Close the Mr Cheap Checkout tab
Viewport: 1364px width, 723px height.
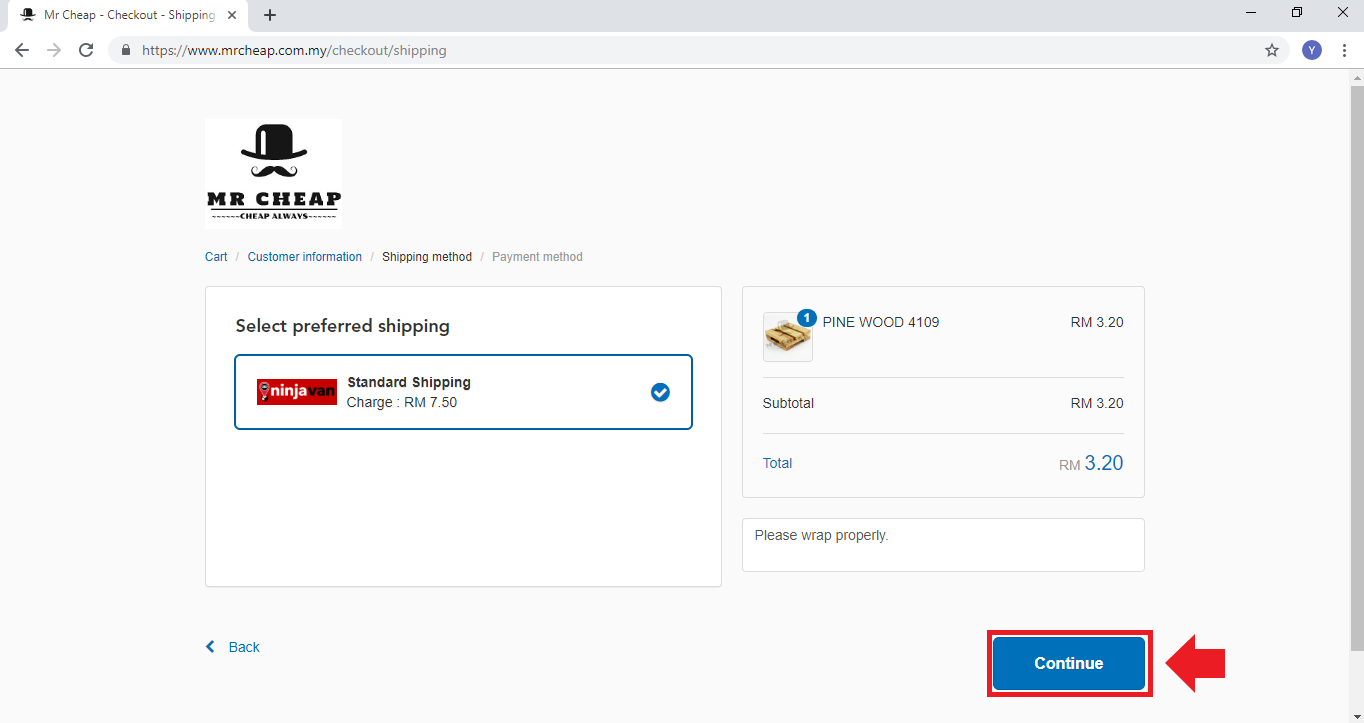point(231,15)
